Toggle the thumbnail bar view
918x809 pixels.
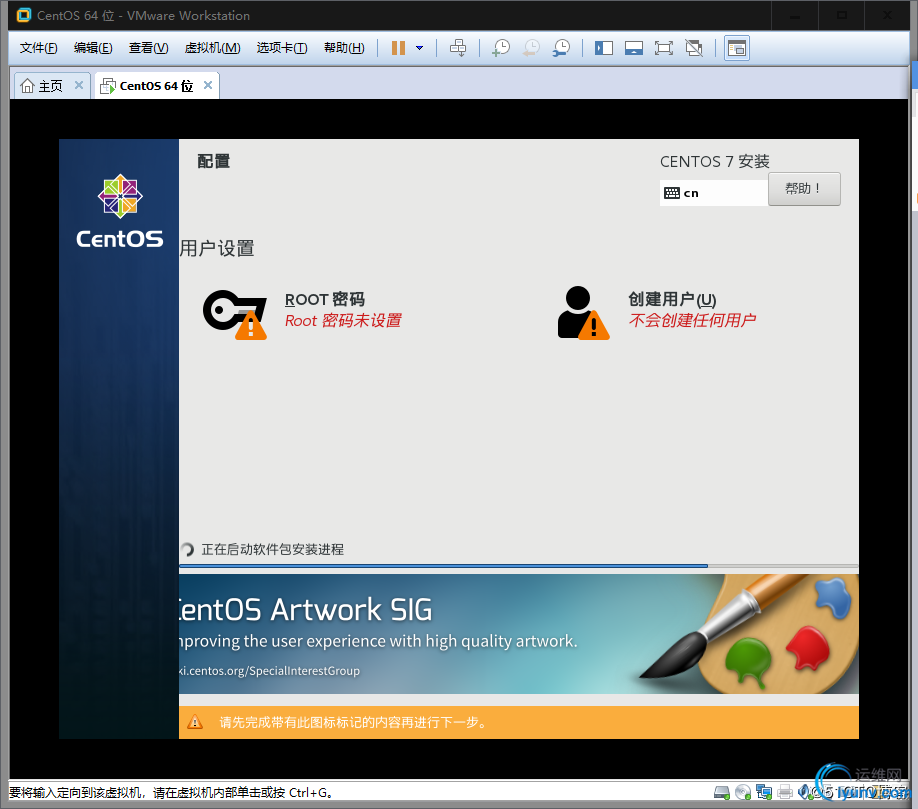(x=633, y=48)
